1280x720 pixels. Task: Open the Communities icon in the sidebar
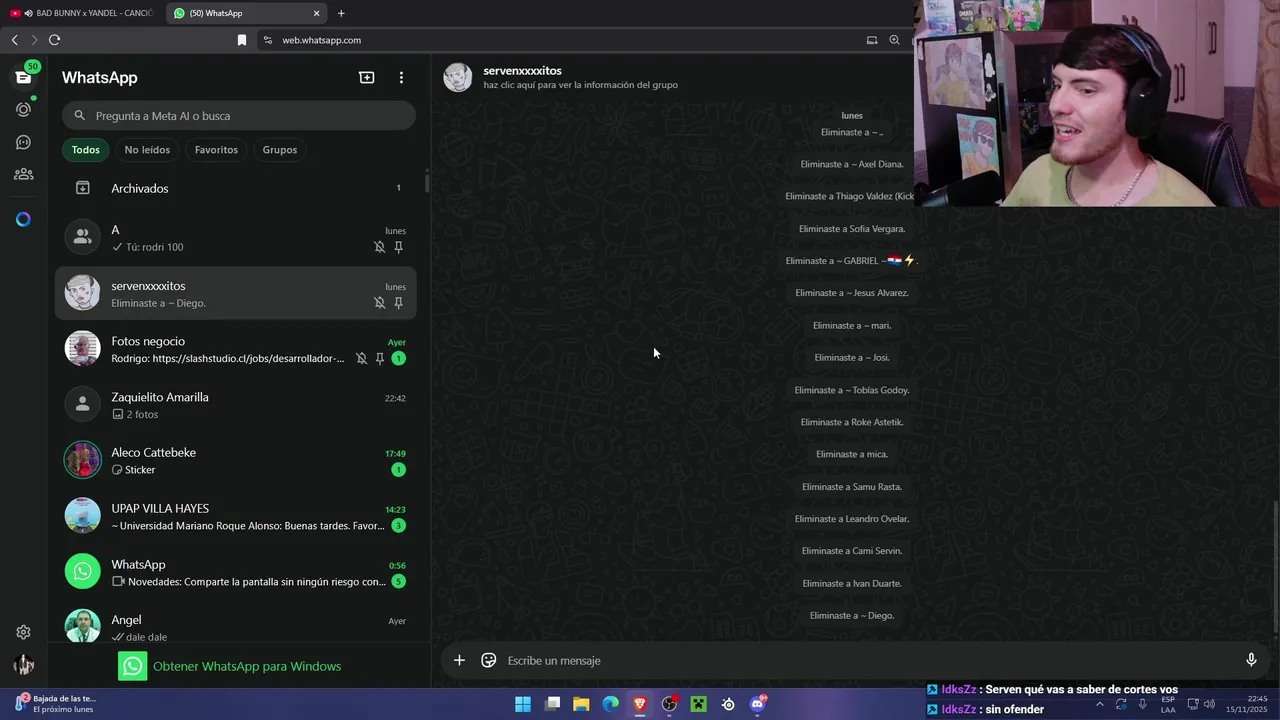click(23, 174)
